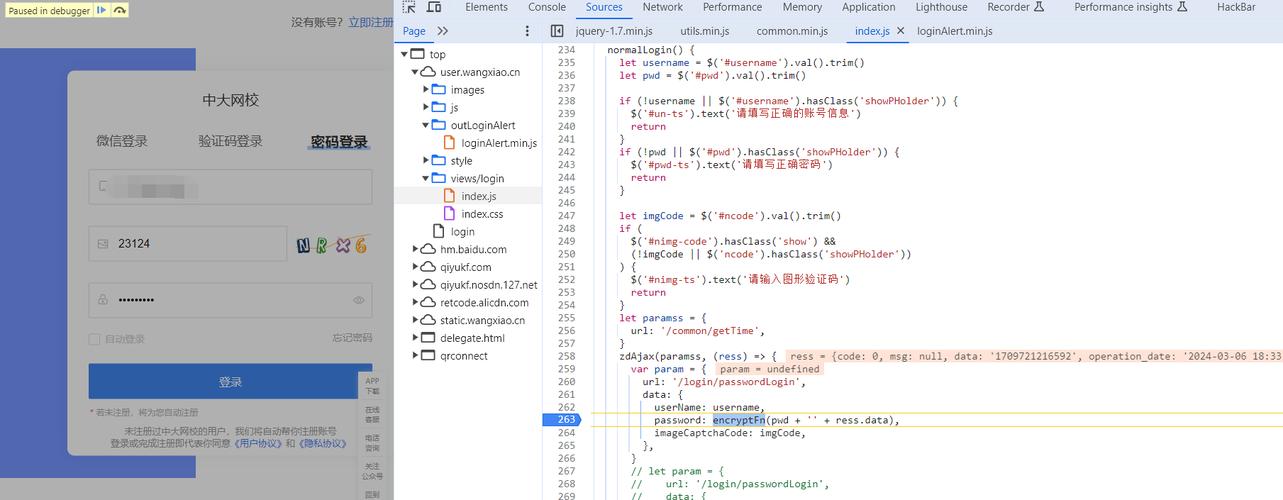Click the Recorder tab flask icon
Image resolution: width=1283 pixels, height=500 pixels.
click(1039, 7)
